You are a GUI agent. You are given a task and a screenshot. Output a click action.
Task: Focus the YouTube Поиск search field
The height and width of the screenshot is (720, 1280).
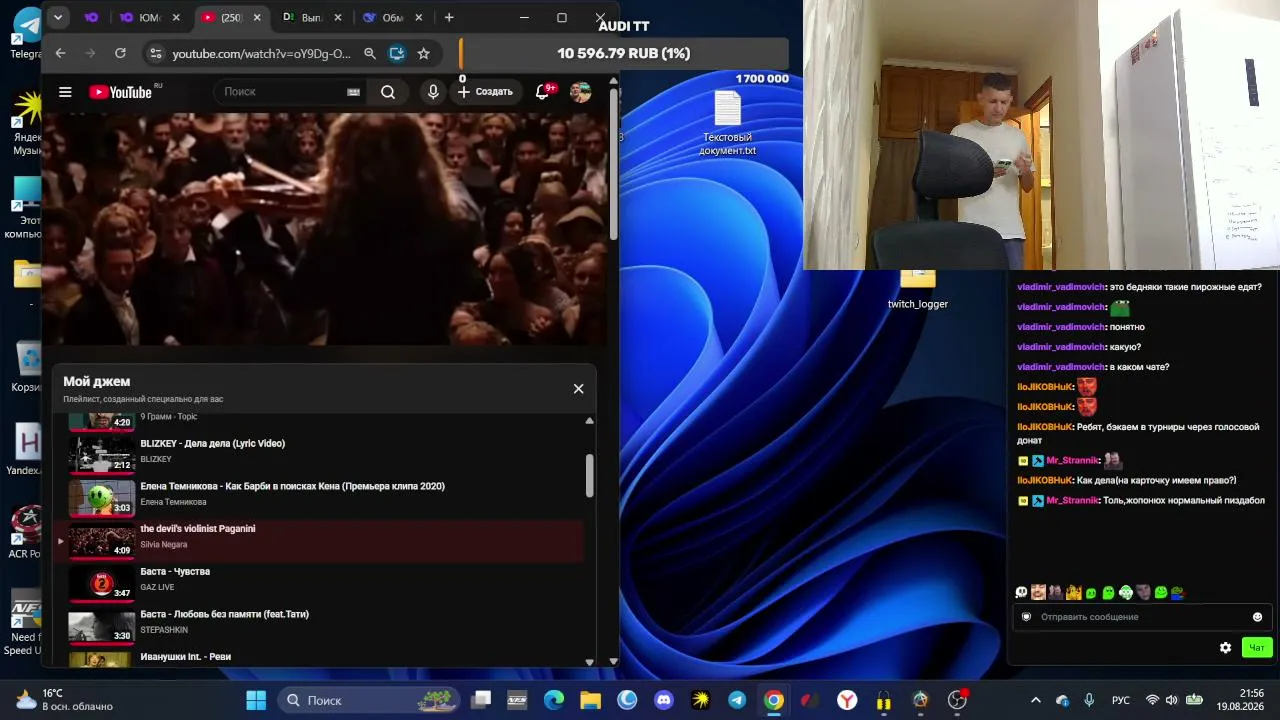coord(282,92)
